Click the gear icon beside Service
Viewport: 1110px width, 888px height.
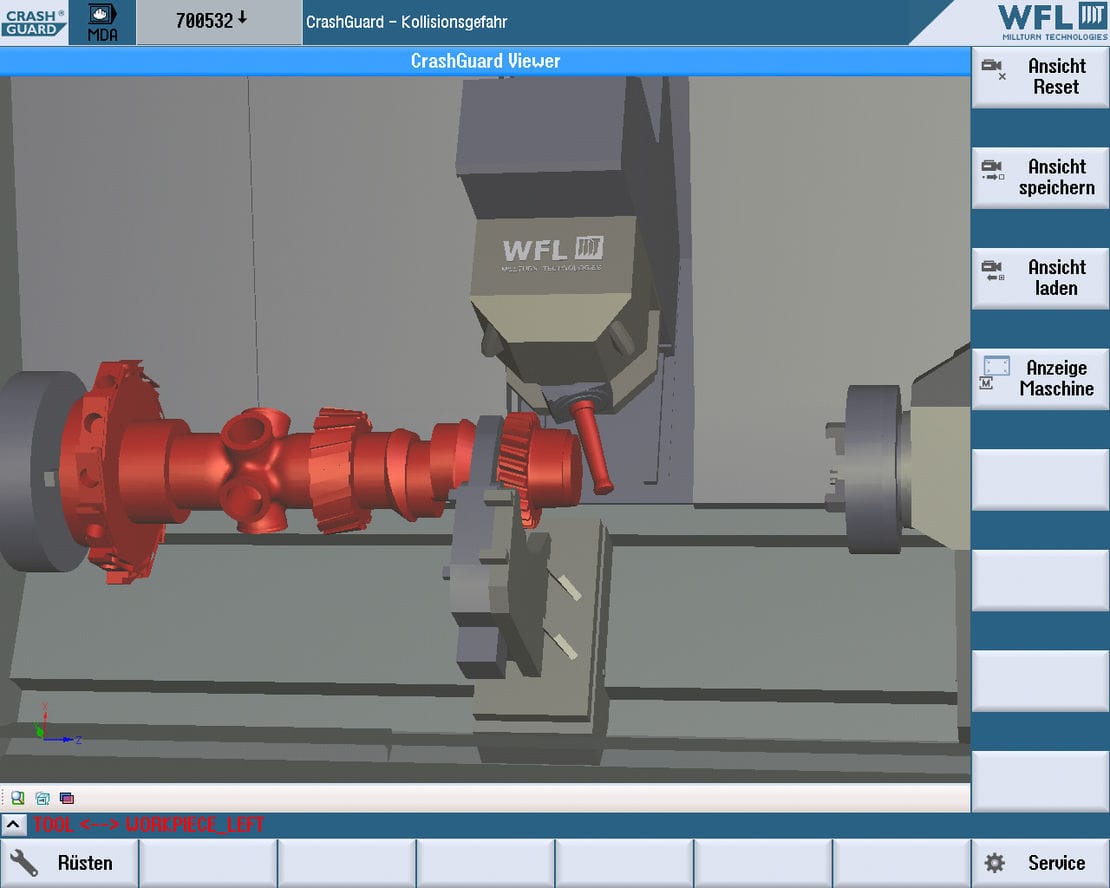click(994, 862)
